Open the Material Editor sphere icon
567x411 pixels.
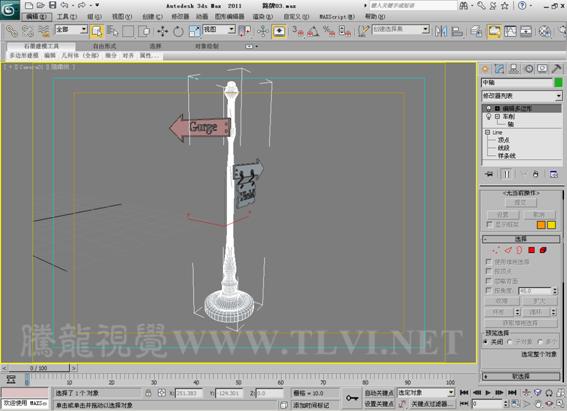click(x=545, y=31)
